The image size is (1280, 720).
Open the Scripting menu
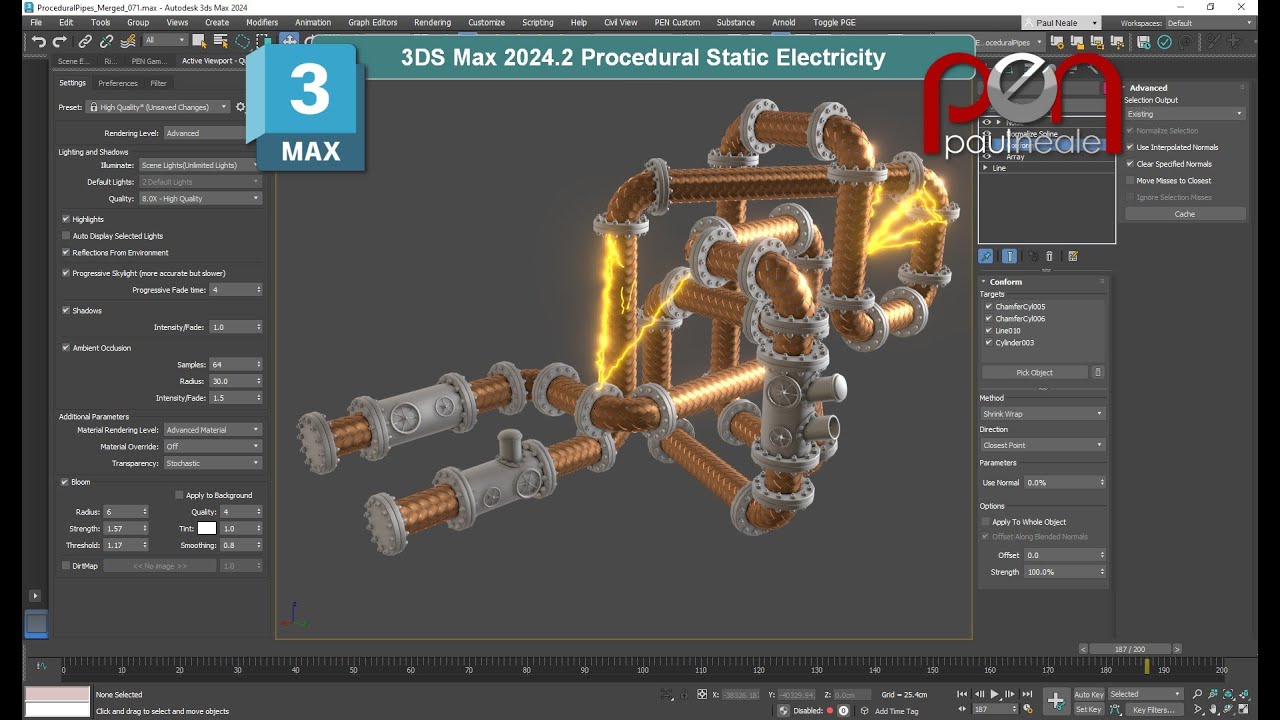coord(538,22)
